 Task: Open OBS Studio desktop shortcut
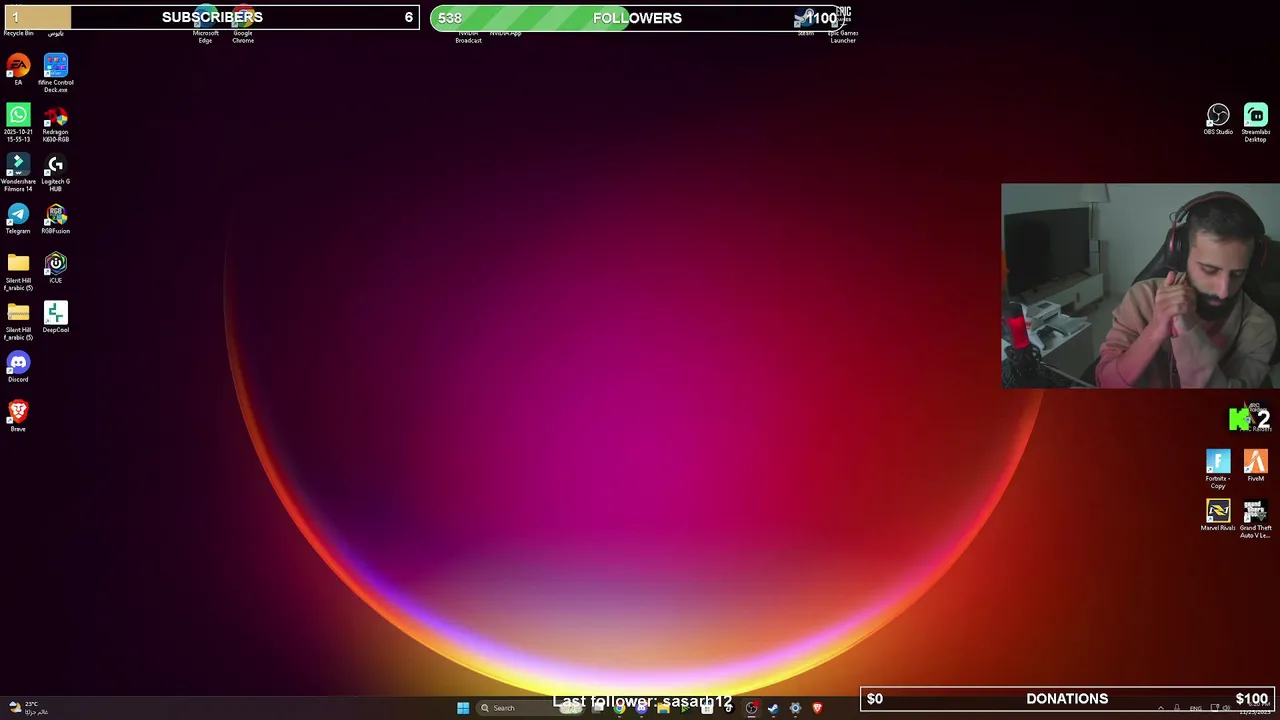1218,119
